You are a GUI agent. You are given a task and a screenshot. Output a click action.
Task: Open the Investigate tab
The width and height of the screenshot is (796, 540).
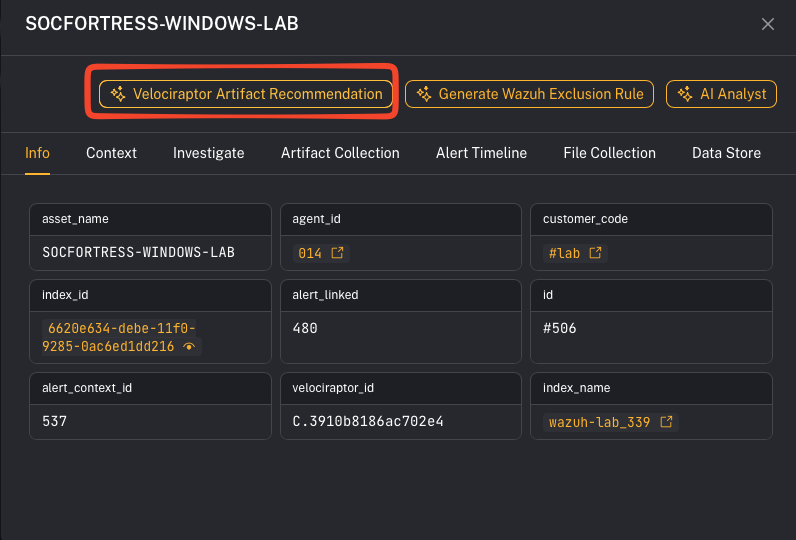209,153
